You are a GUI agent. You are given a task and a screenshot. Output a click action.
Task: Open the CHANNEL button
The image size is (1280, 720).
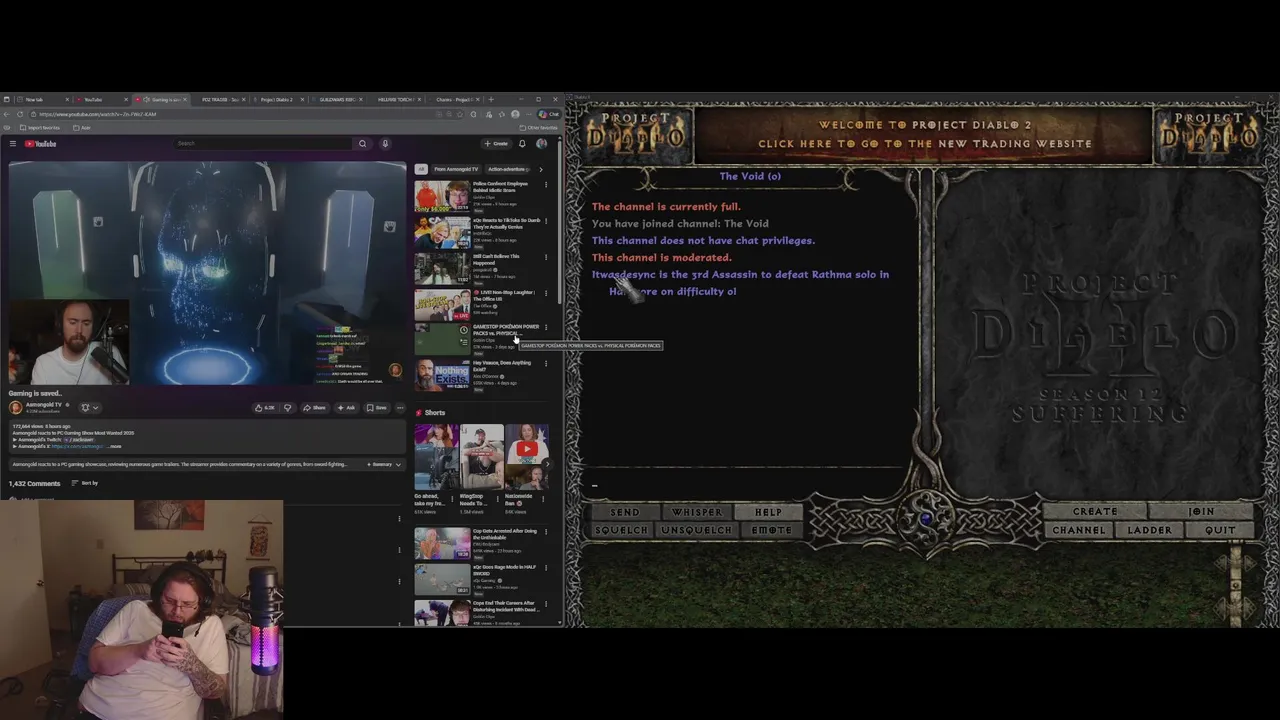pos(1079,530)
